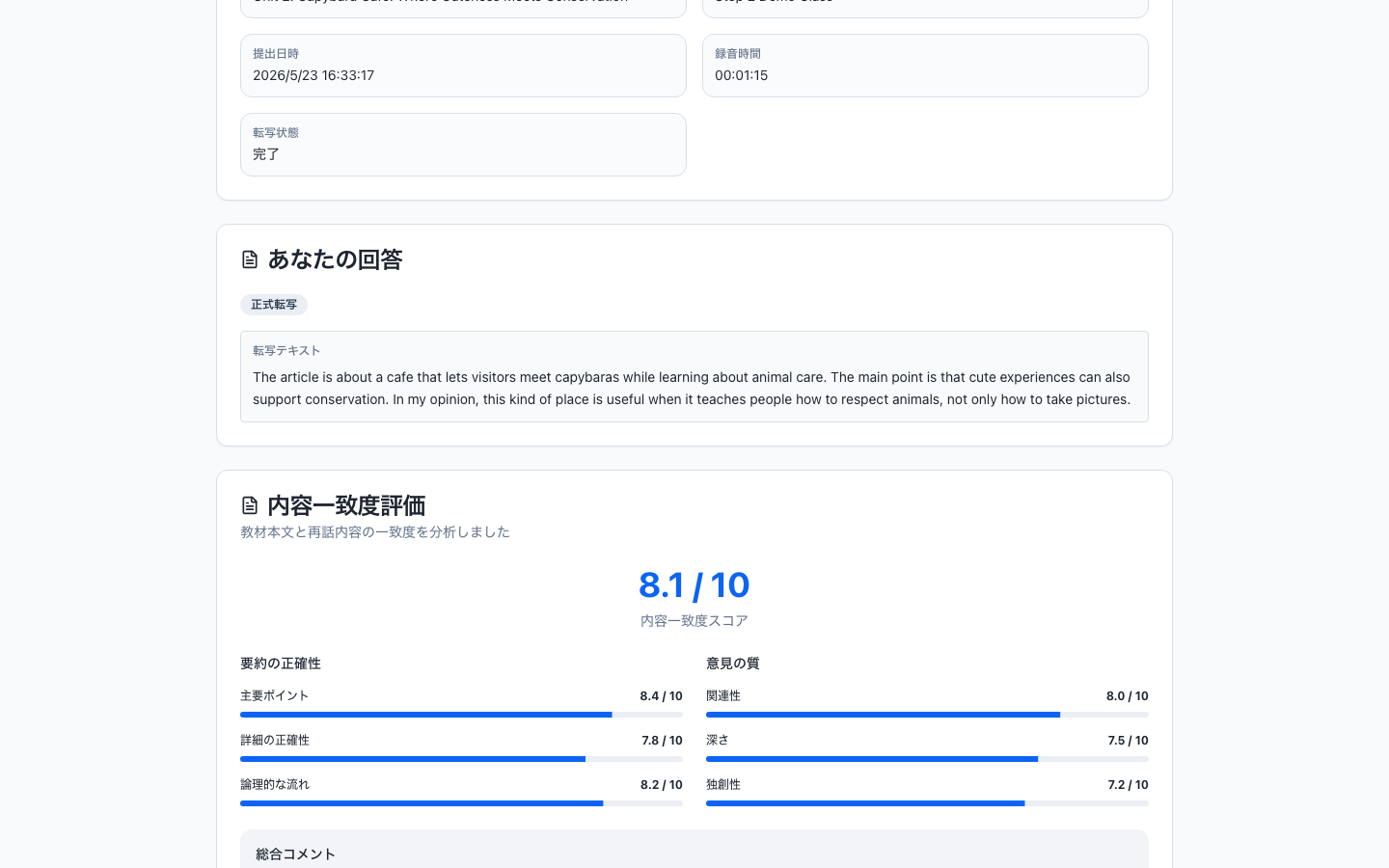Click the 独創性 progress bar
The width and height of the screenshot is (1389, 868).
pos(927,803)
